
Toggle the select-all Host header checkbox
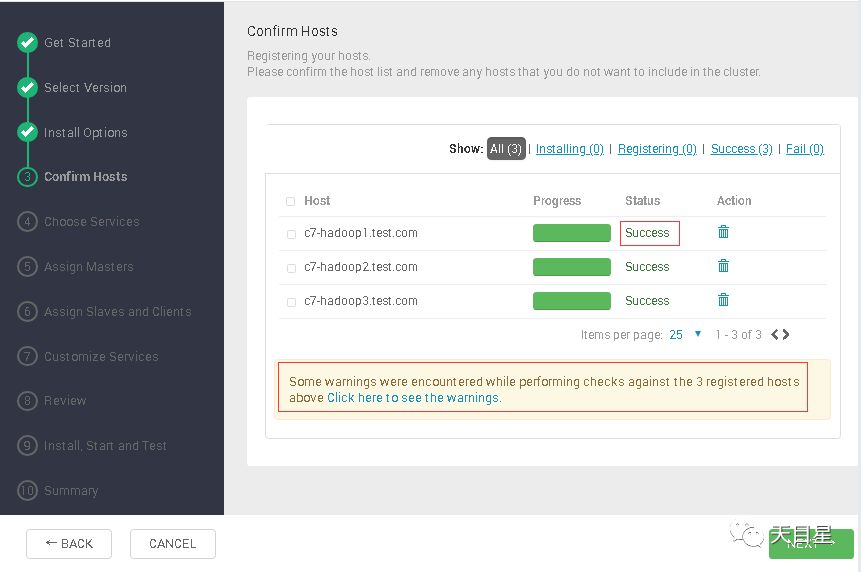(290, 201)
